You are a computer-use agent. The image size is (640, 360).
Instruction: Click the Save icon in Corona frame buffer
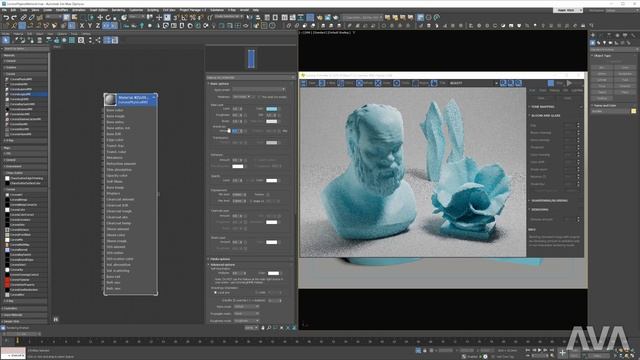pyautogui.click(x=304, y=83)
